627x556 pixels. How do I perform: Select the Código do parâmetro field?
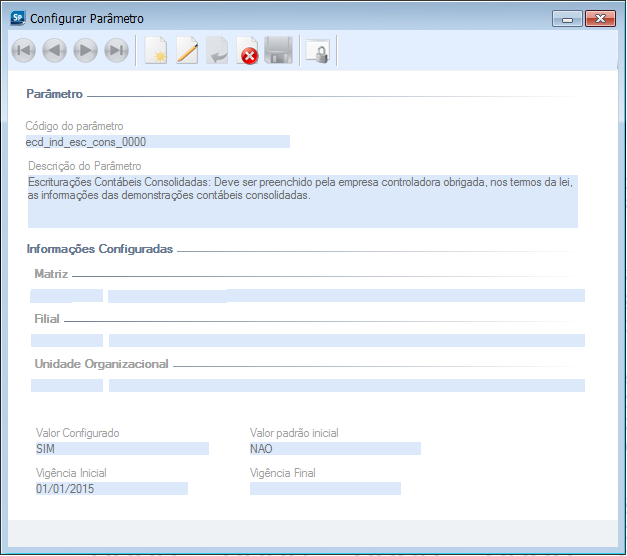pos(158,142)
